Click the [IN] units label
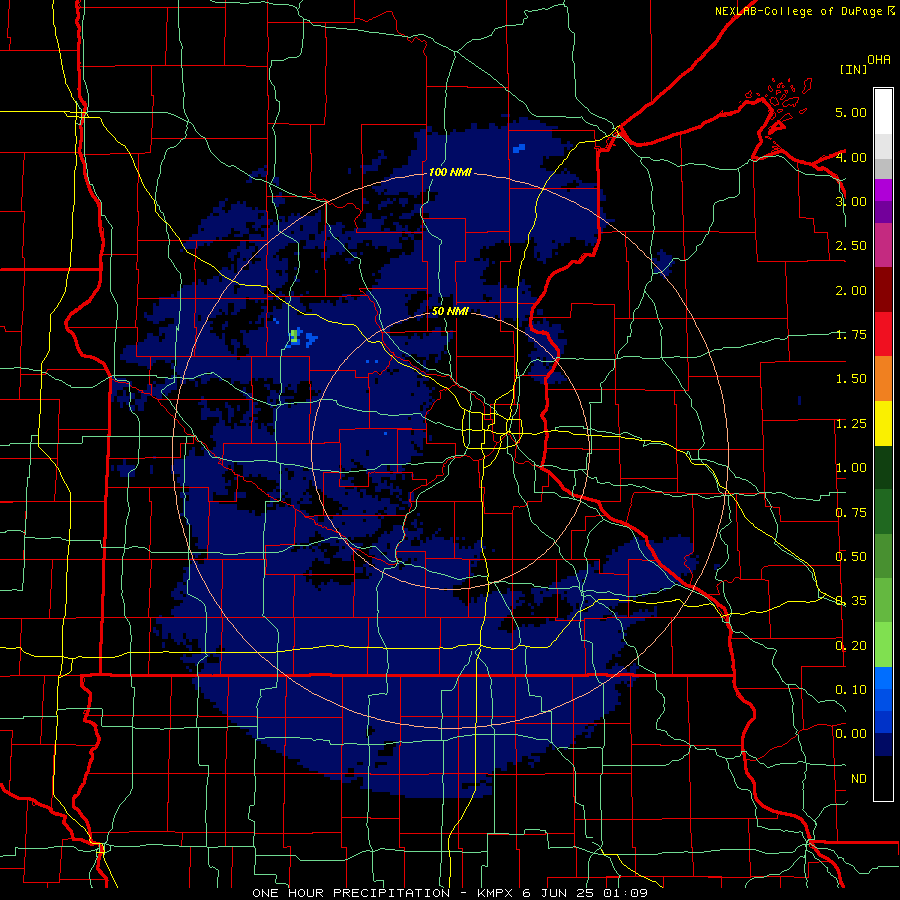The width and height of the screenshot is (900, 900). (x=853, y=69)
